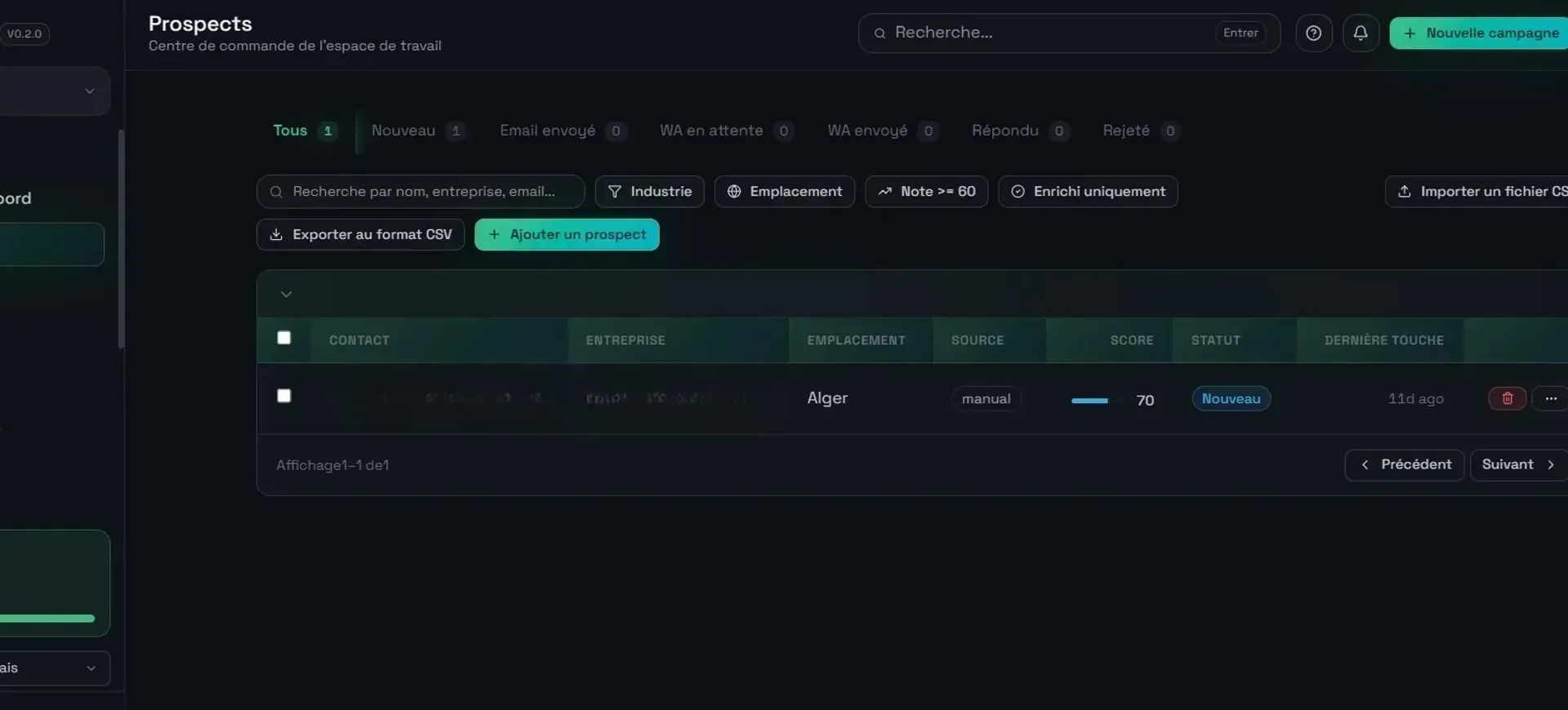Focus the Recherche par nom, entreprise search field
1568x710 pixels.
coord(421,192)
